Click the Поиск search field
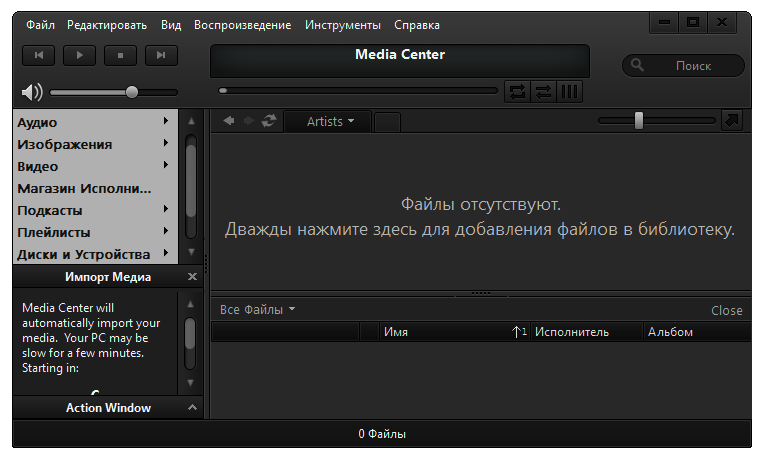 (x=684, y=65)
